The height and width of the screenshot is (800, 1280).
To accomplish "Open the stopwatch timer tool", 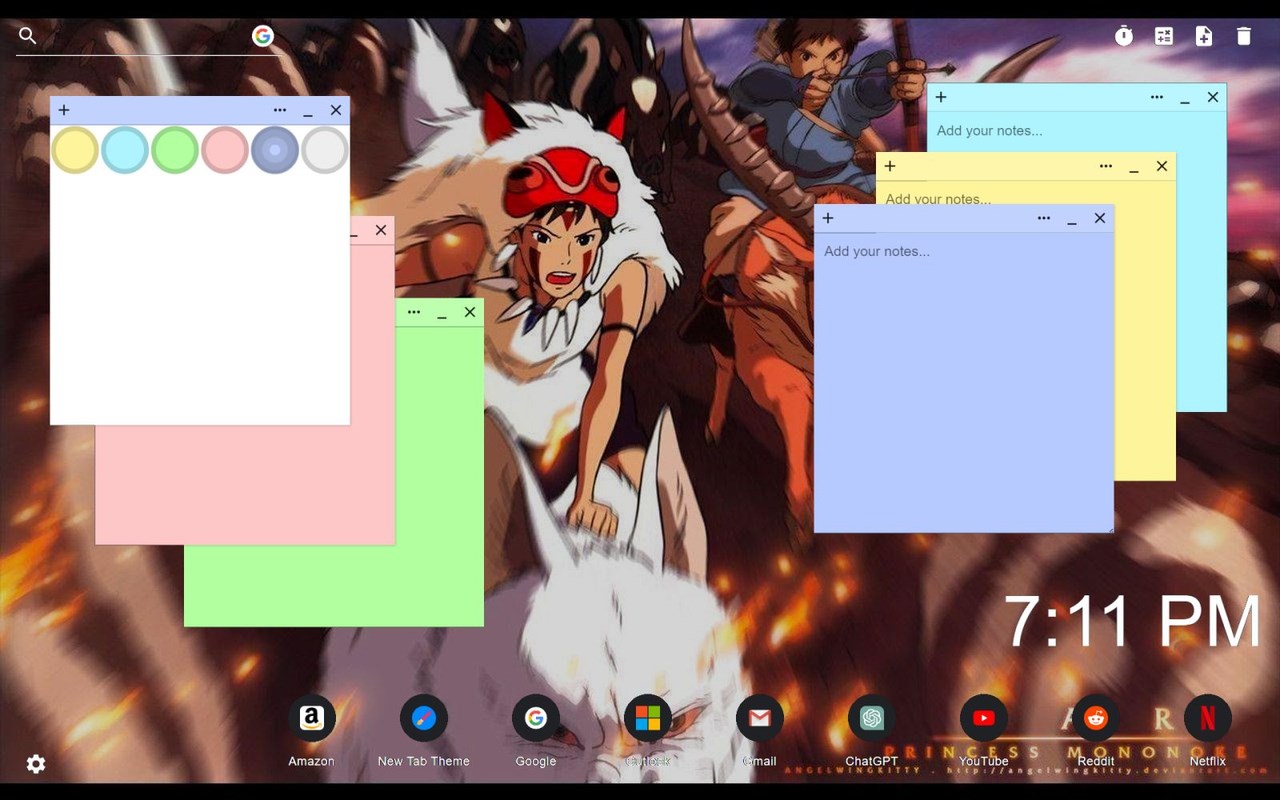I will click(1124, 36).
